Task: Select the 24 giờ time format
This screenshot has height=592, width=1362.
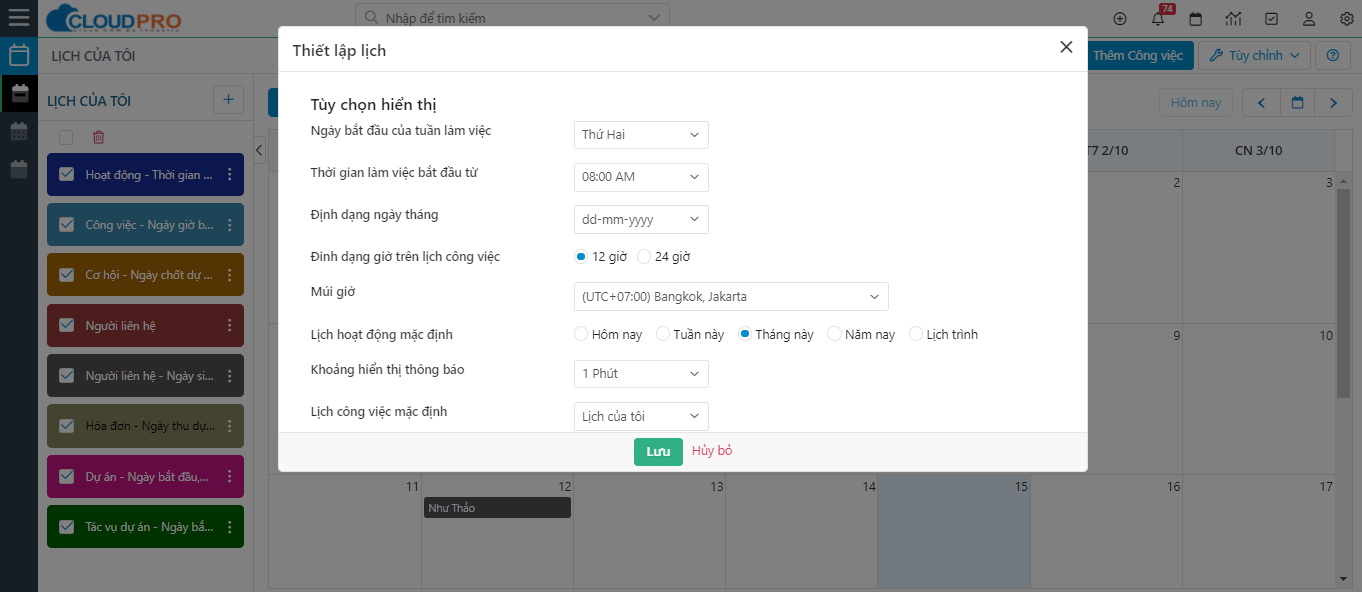Action: point(644,257)
